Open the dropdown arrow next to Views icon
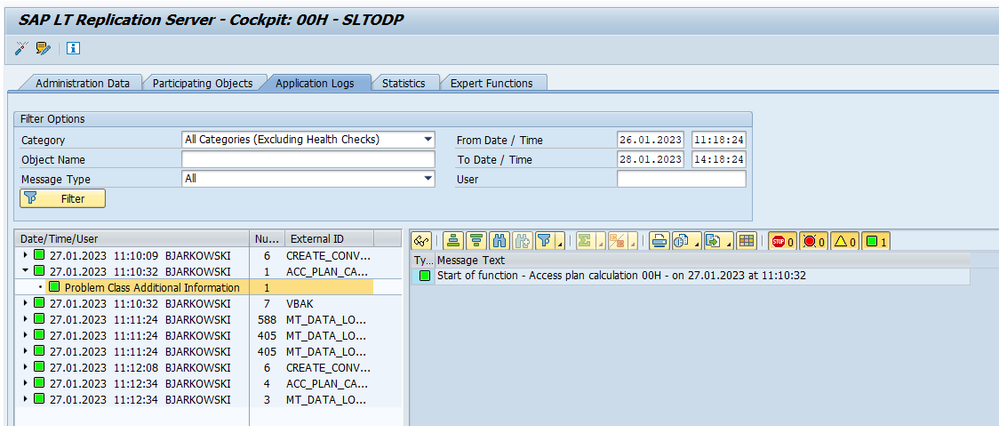Viewport: 999px width, 426px height. pos(697,243)
